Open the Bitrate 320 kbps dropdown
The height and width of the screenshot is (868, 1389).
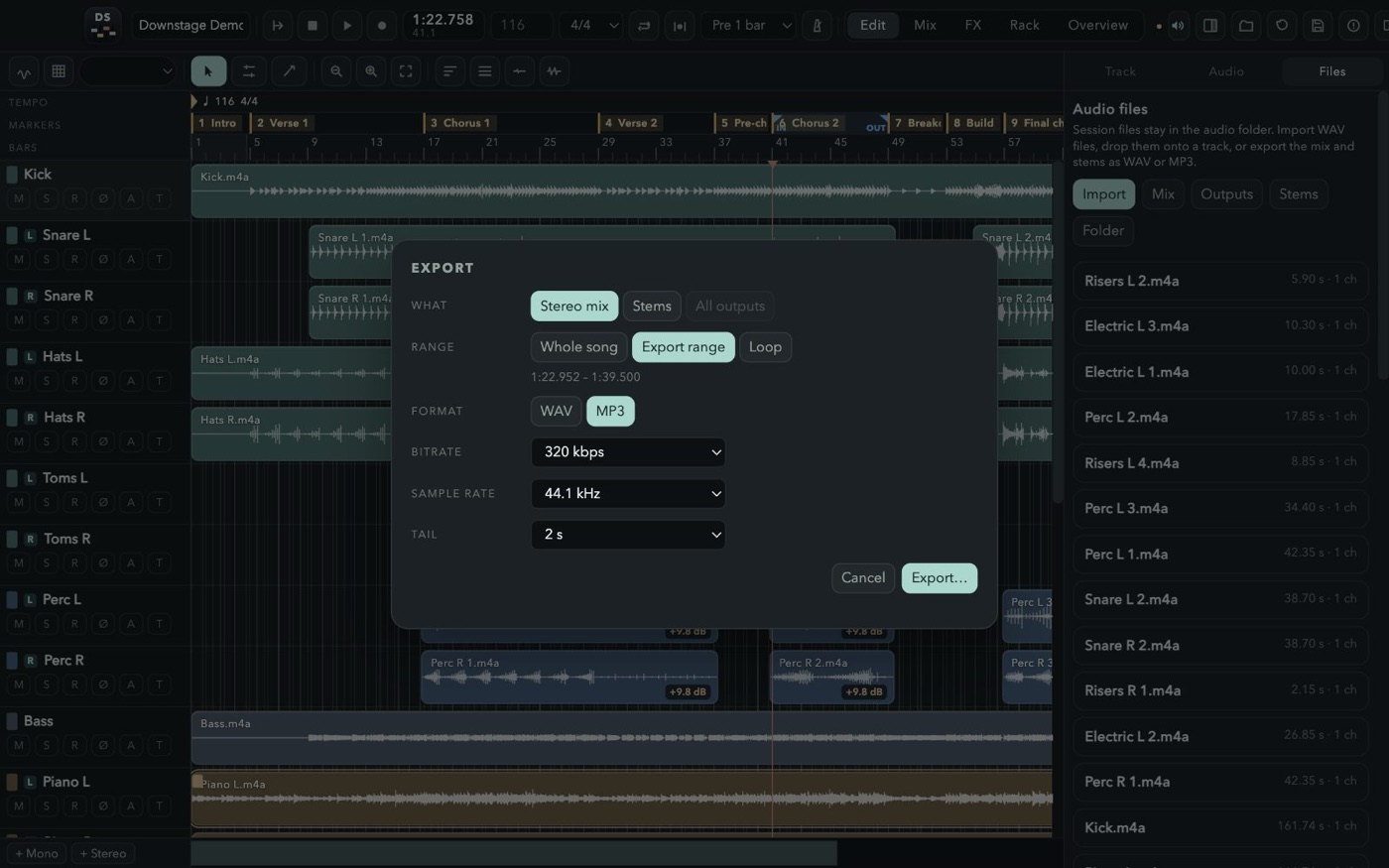click(628, 452)
